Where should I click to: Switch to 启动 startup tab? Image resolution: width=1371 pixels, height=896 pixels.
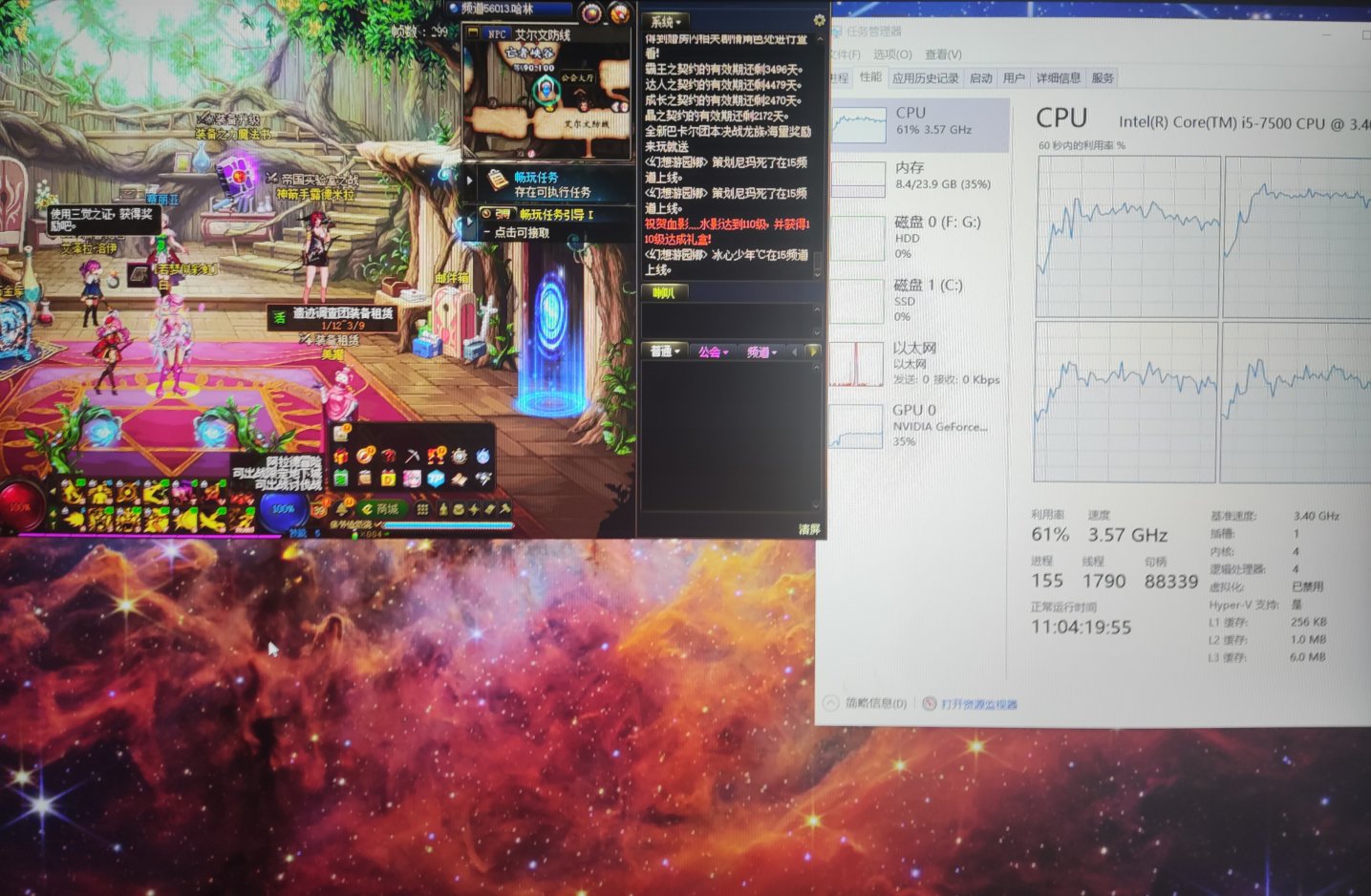(981, 78)
